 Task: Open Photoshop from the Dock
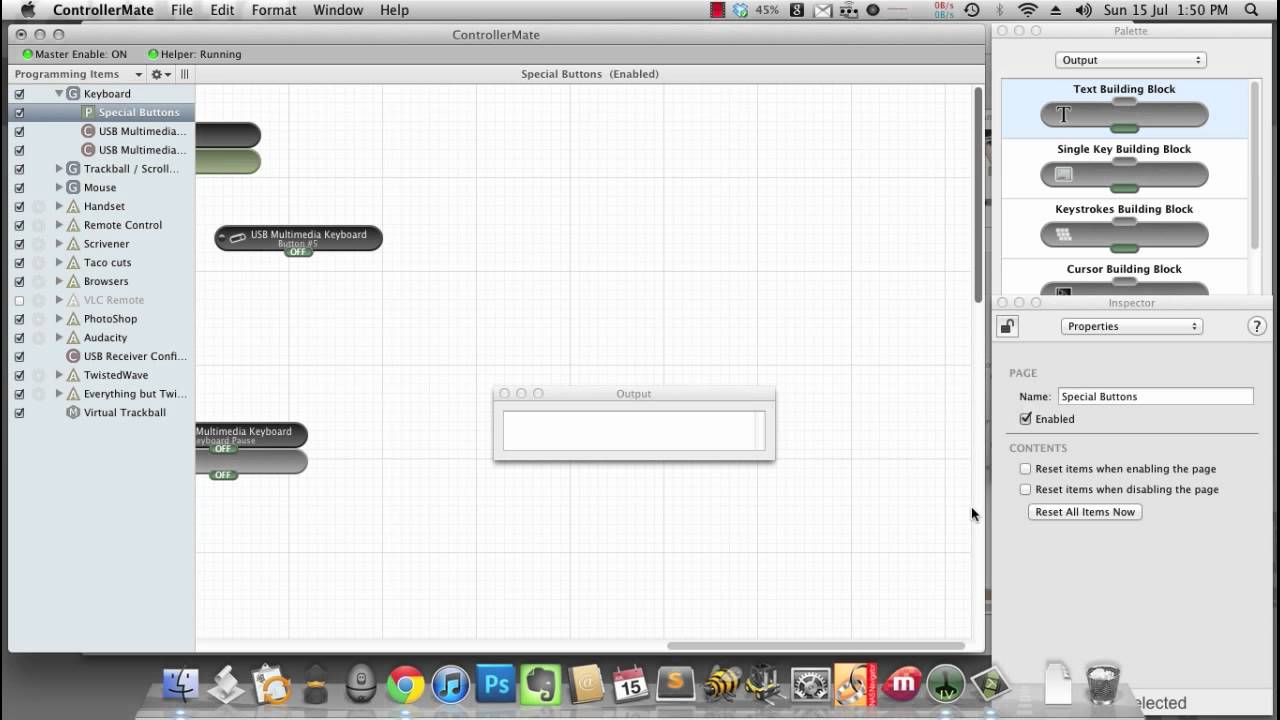click(495, 685)
